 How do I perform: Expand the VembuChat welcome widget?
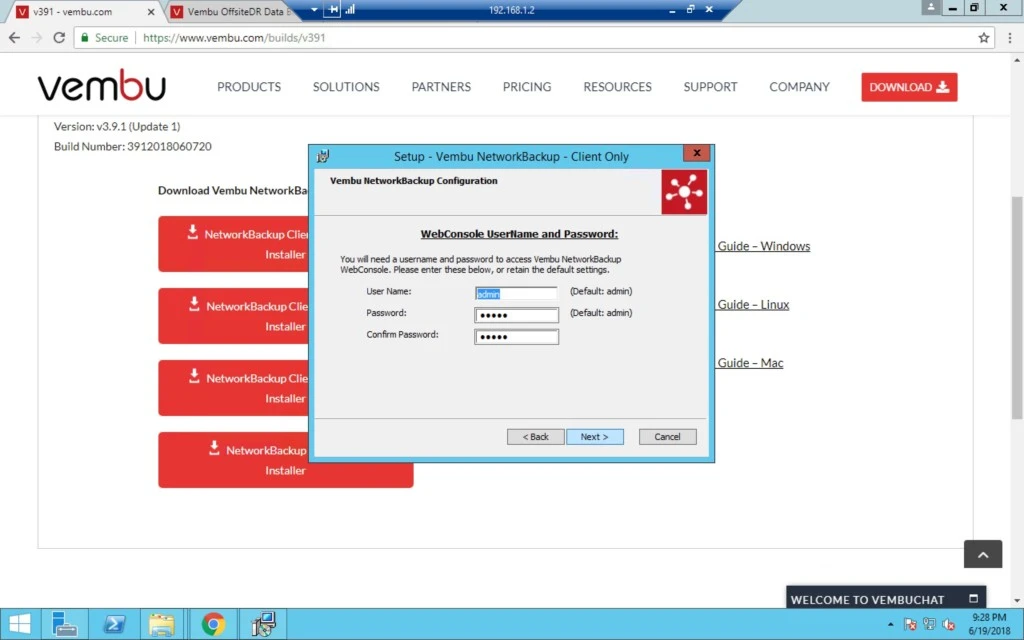(973, 599)
